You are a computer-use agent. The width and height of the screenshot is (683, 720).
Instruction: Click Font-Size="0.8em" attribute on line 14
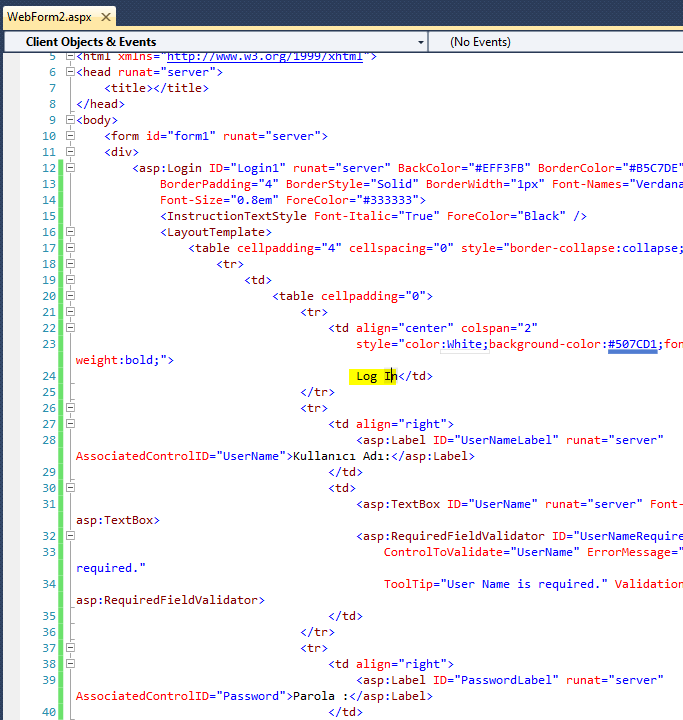tap(219, 200)
